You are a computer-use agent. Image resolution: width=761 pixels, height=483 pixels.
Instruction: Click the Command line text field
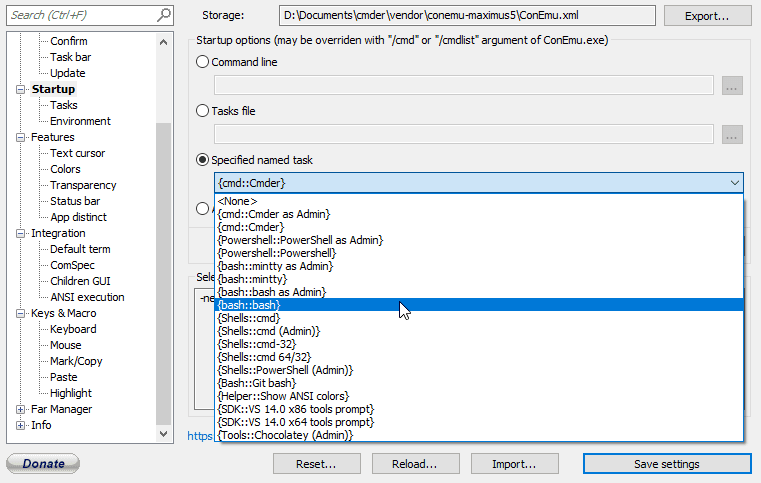pyautogui.click(x=463, y=85)
